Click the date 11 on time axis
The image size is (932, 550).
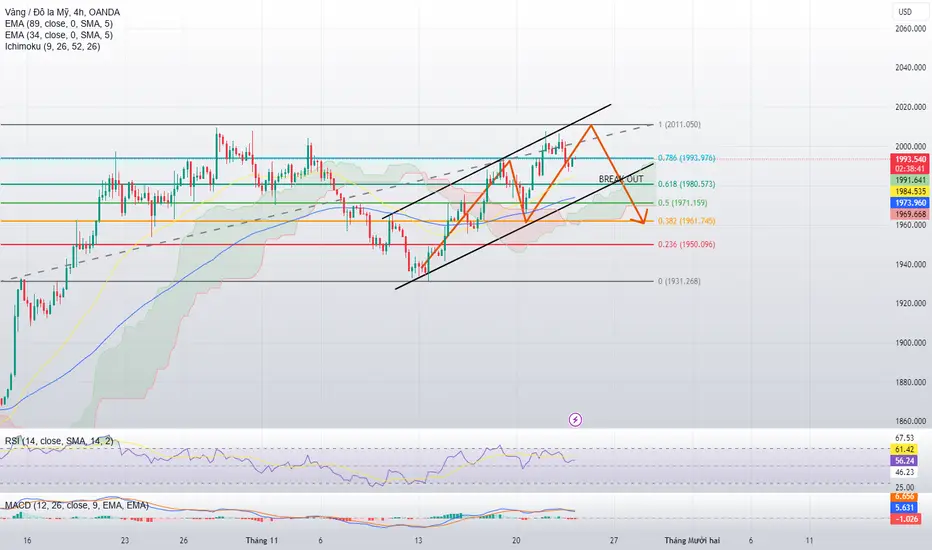(x=810, y=540)
